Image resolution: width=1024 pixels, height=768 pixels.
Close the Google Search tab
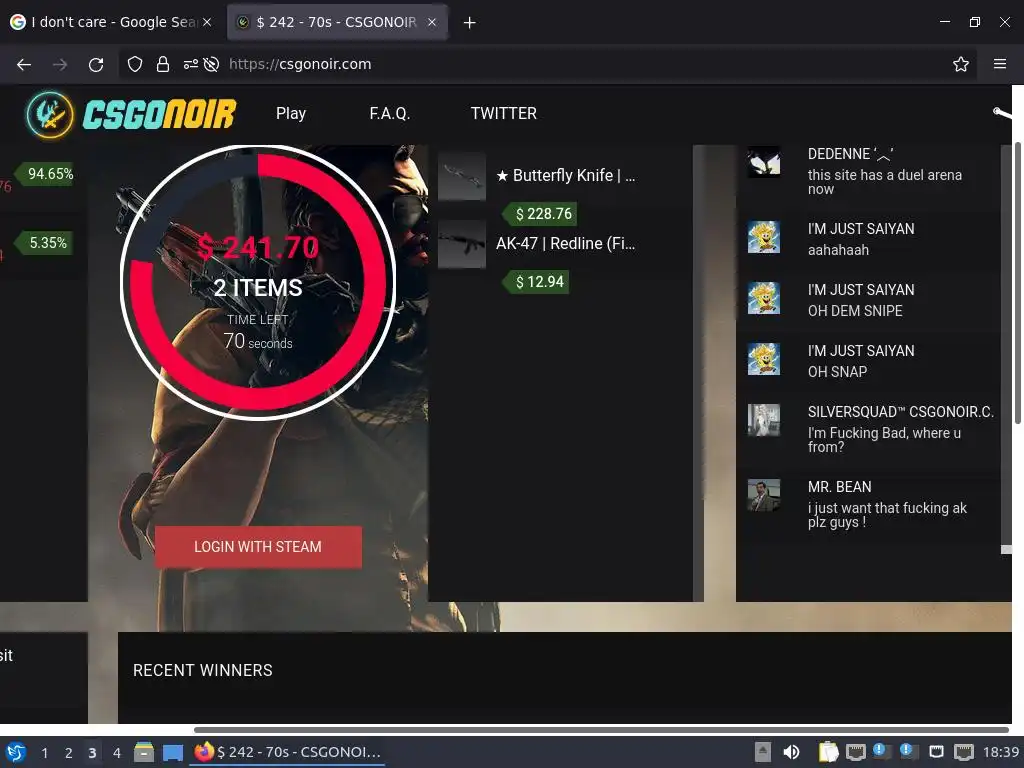point(207,22)
